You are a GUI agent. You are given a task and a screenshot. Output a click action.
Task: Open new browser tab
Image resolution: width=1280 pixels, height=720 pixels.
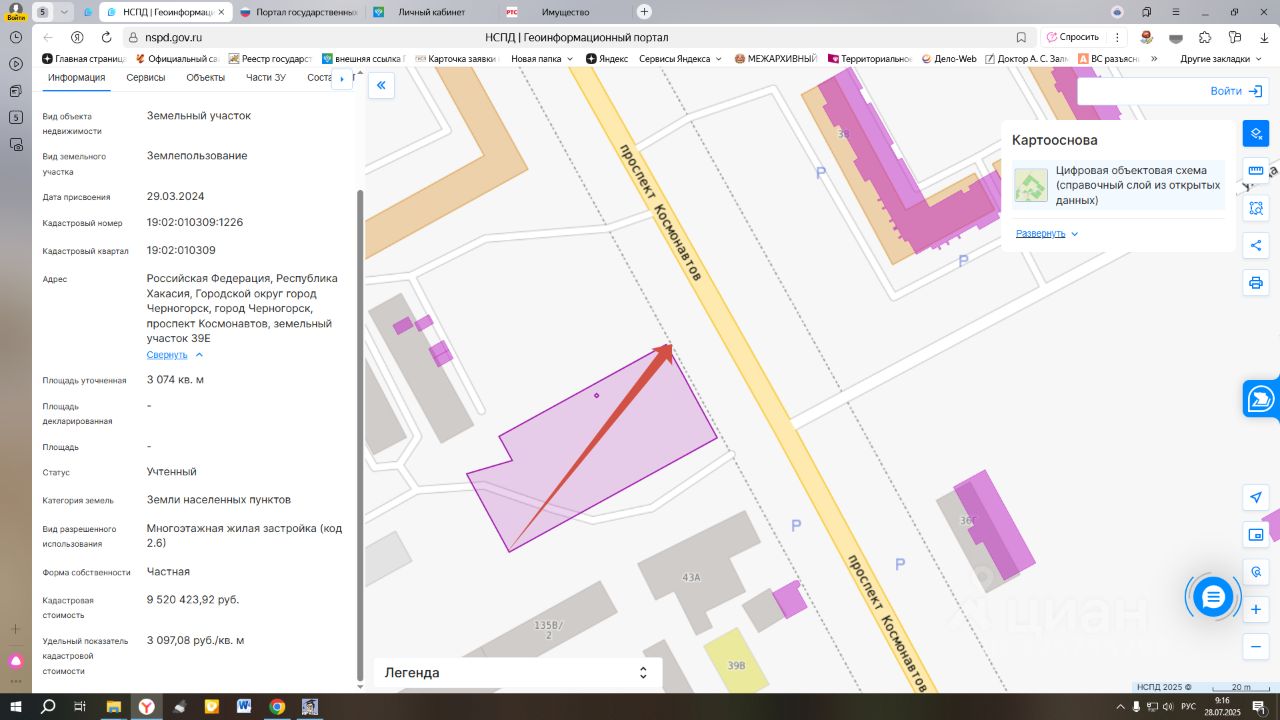pos(644,12)
